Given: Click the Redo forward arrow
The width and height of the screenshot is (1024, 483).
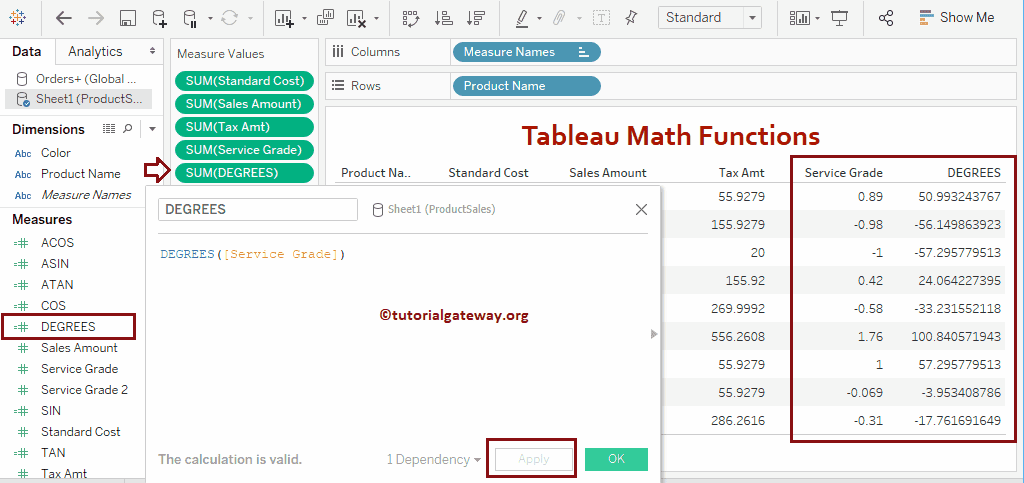Looking at the screenshot, I should point(96,18).
